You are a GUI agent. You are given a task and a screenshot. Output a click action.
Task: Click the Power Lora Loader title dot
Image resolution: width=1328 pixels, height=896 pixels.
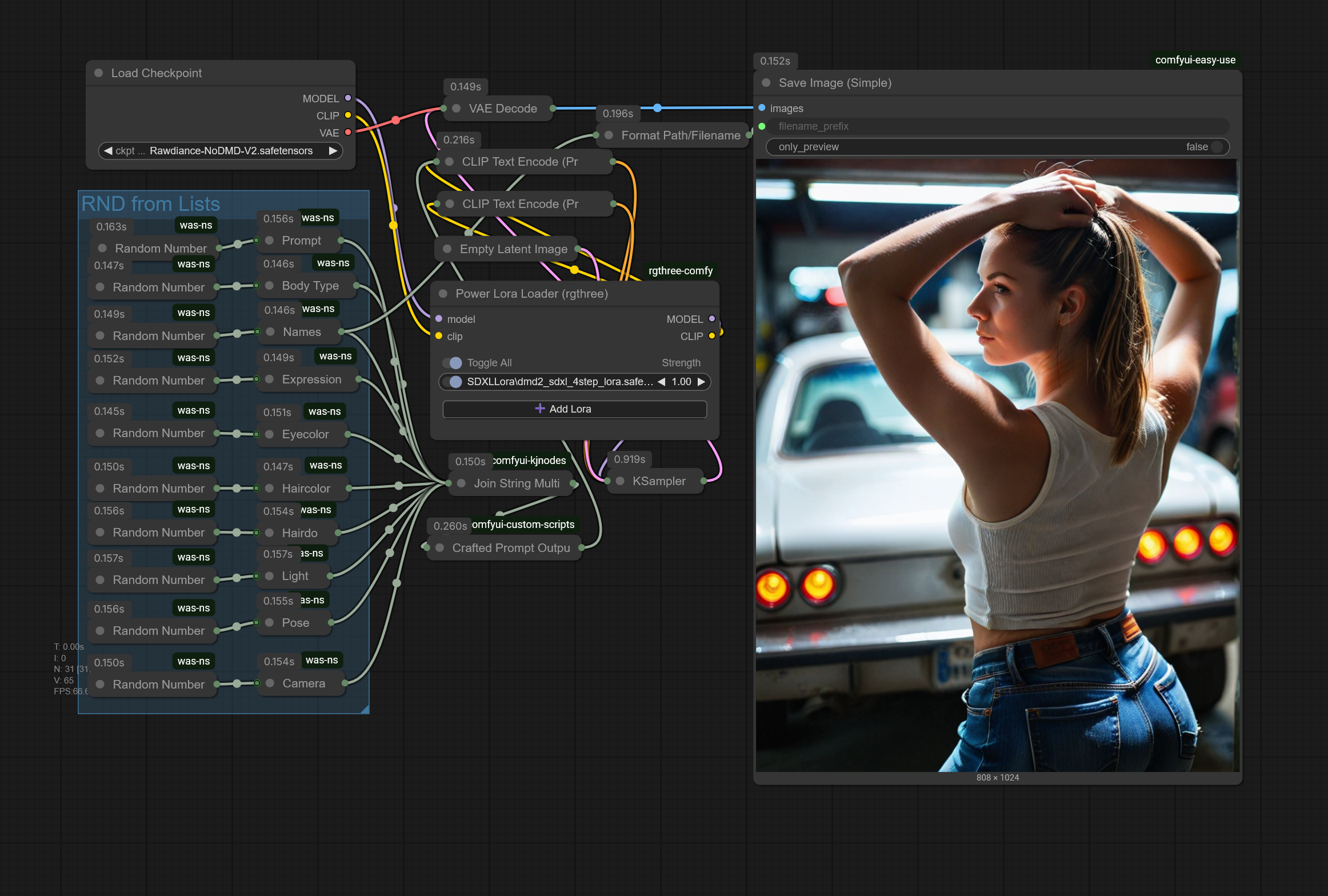pyautogui.click(x=443, y=294)
